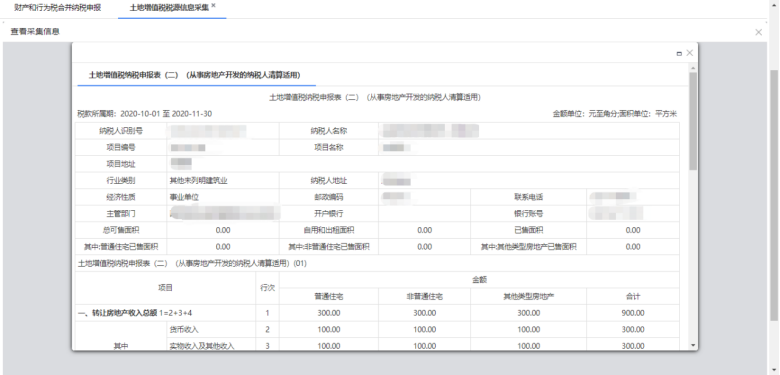Select the 经济性质 value 事业单位
Image resolution: width=780 pixels, height=375 pixels.
point(185,197)
